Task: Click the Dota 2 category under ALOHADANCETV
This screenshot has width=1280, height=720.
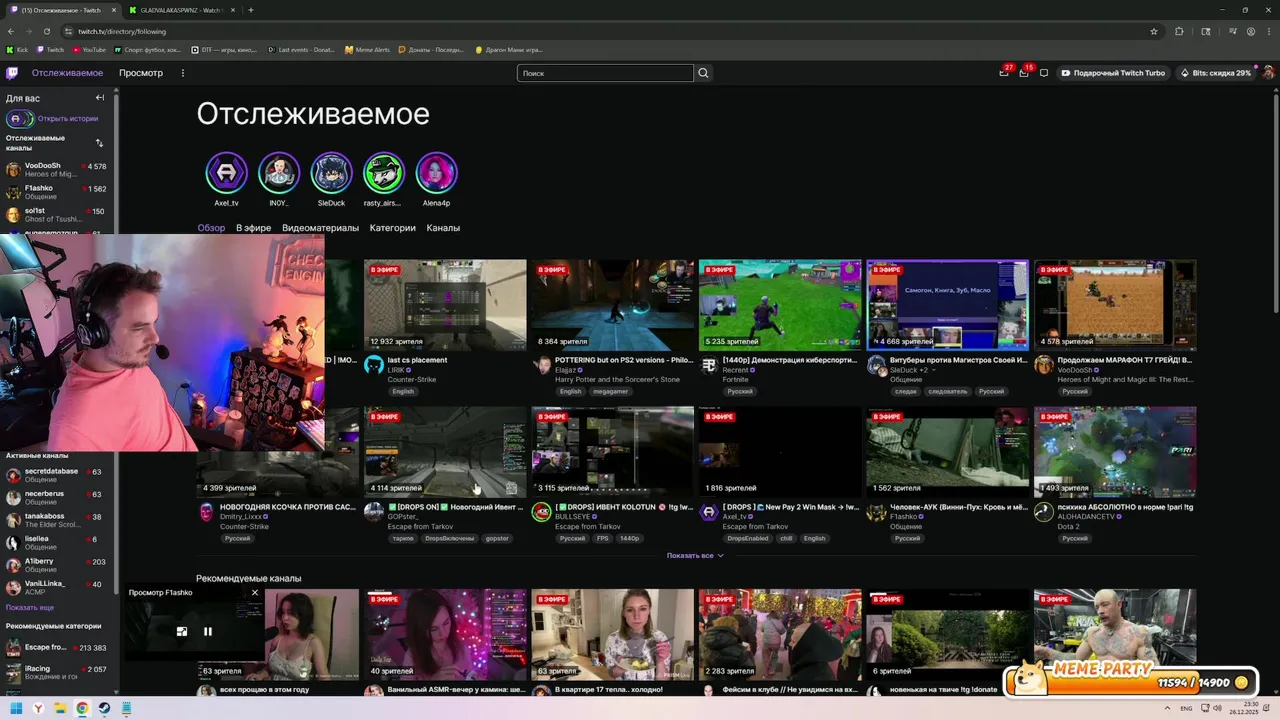Action: [1068, 526]
